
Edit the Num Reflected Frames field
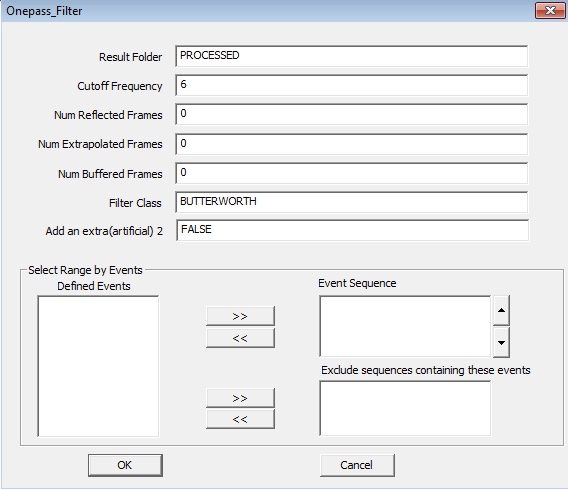[x=351, y=114]
